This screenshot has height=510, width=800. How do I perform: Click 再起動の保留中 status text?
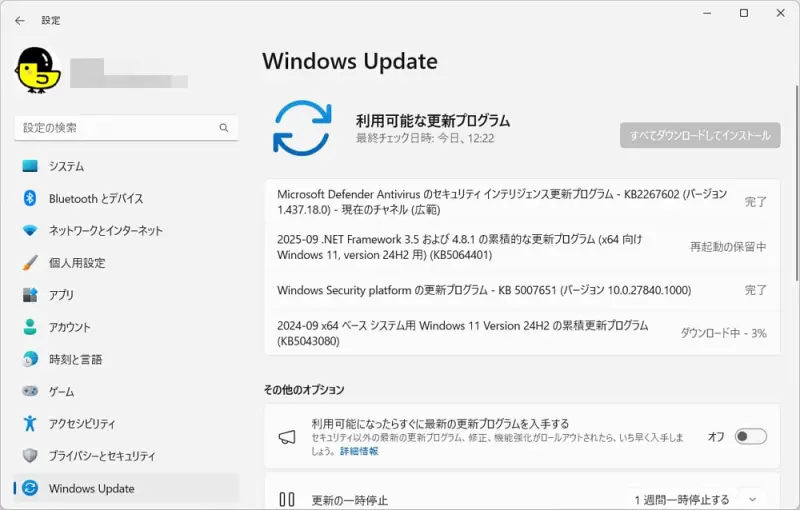728,247
